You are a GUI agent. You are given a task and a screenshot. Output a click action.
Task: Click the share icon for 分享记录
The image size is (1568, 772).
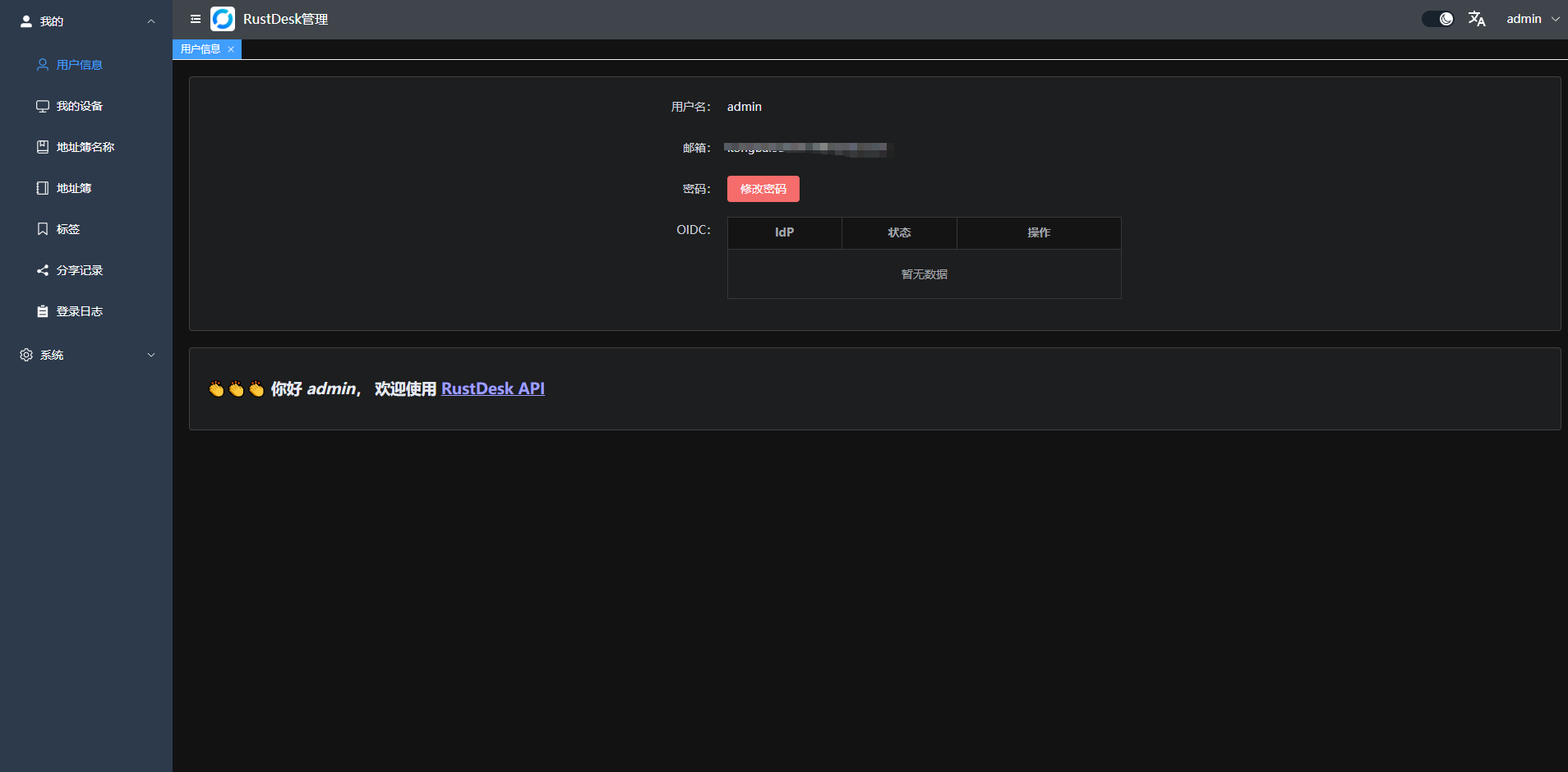(43, 270)
